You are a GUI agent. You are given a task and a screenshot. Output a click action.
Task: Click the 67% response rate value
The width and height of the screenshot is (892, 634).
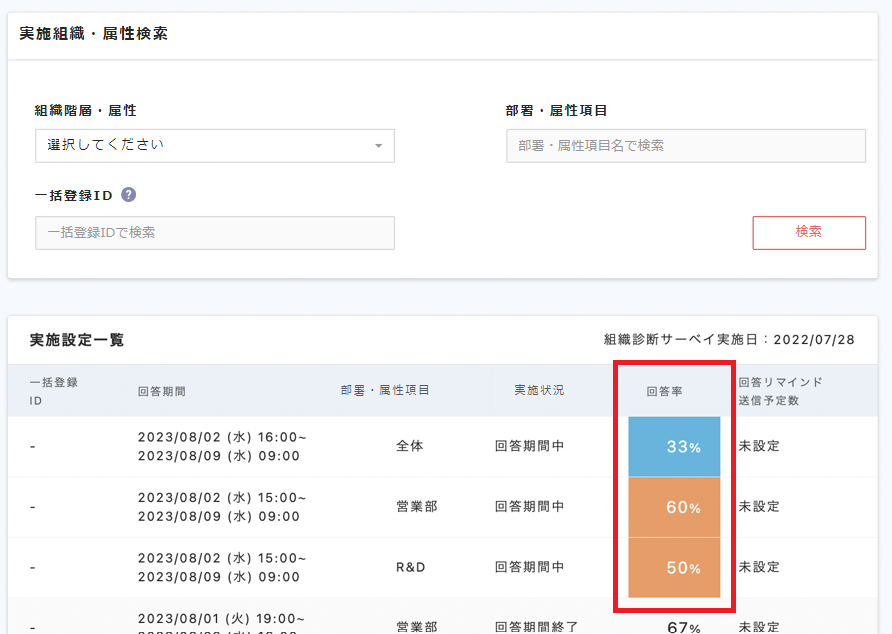coord(683,627)
